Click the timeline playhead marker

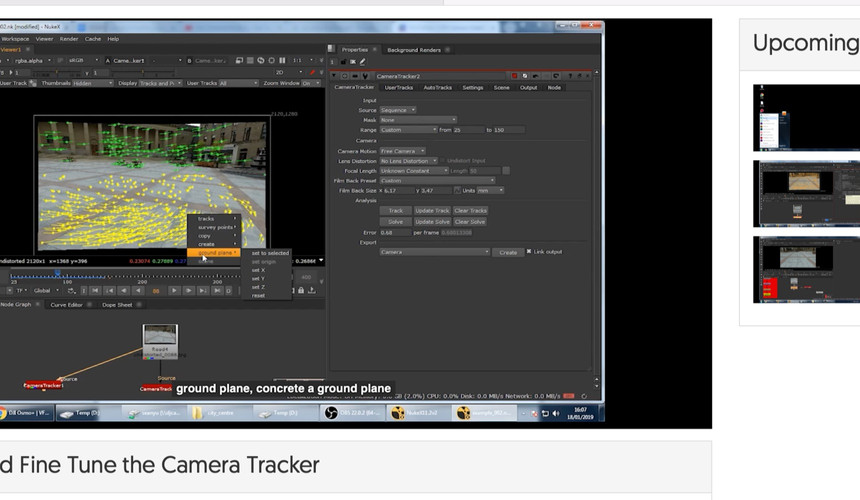tap(57, 272)
